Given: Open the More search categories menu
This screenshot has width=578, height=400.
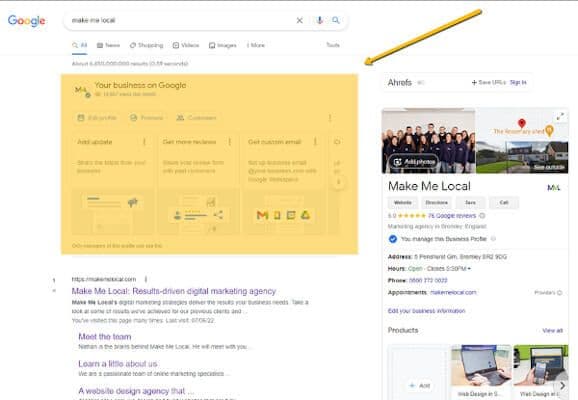Looking at the screenshot, I should pyautogui.click(x=256, y=45).
